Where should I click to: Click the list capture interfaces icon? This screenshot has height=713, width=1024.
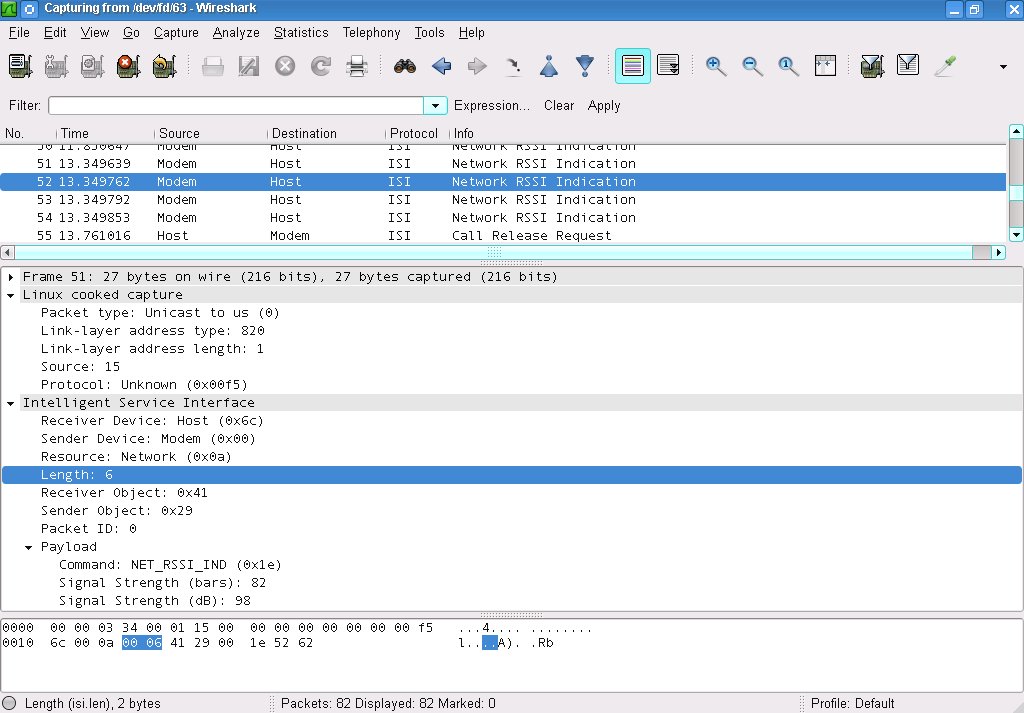[x=20, y=66]
